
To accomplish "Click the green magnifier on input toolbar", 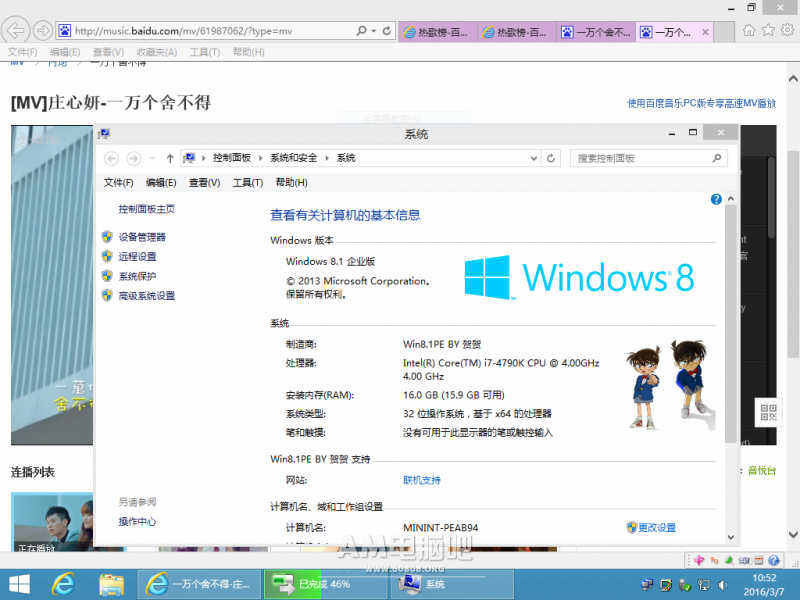I will [x=729, y=560].
